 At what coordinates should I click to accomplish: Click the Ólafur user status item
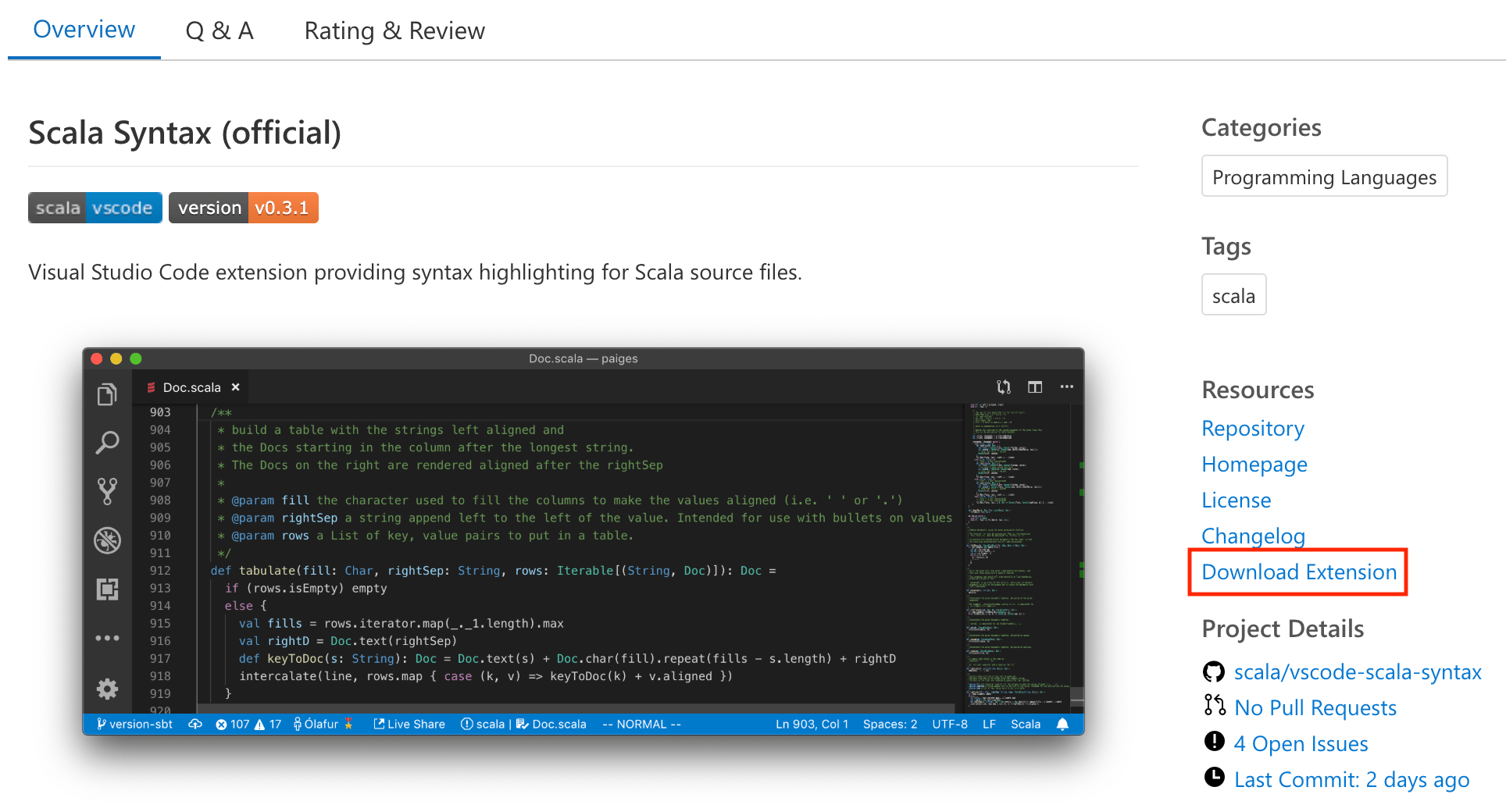pyautogui.click(x=323, y=725)
